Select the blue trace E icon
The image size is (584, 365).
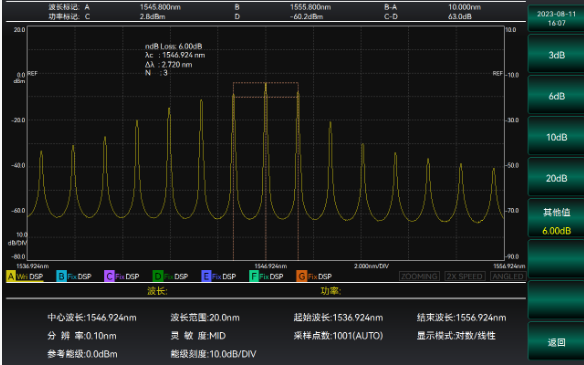[x=206, y=276]
